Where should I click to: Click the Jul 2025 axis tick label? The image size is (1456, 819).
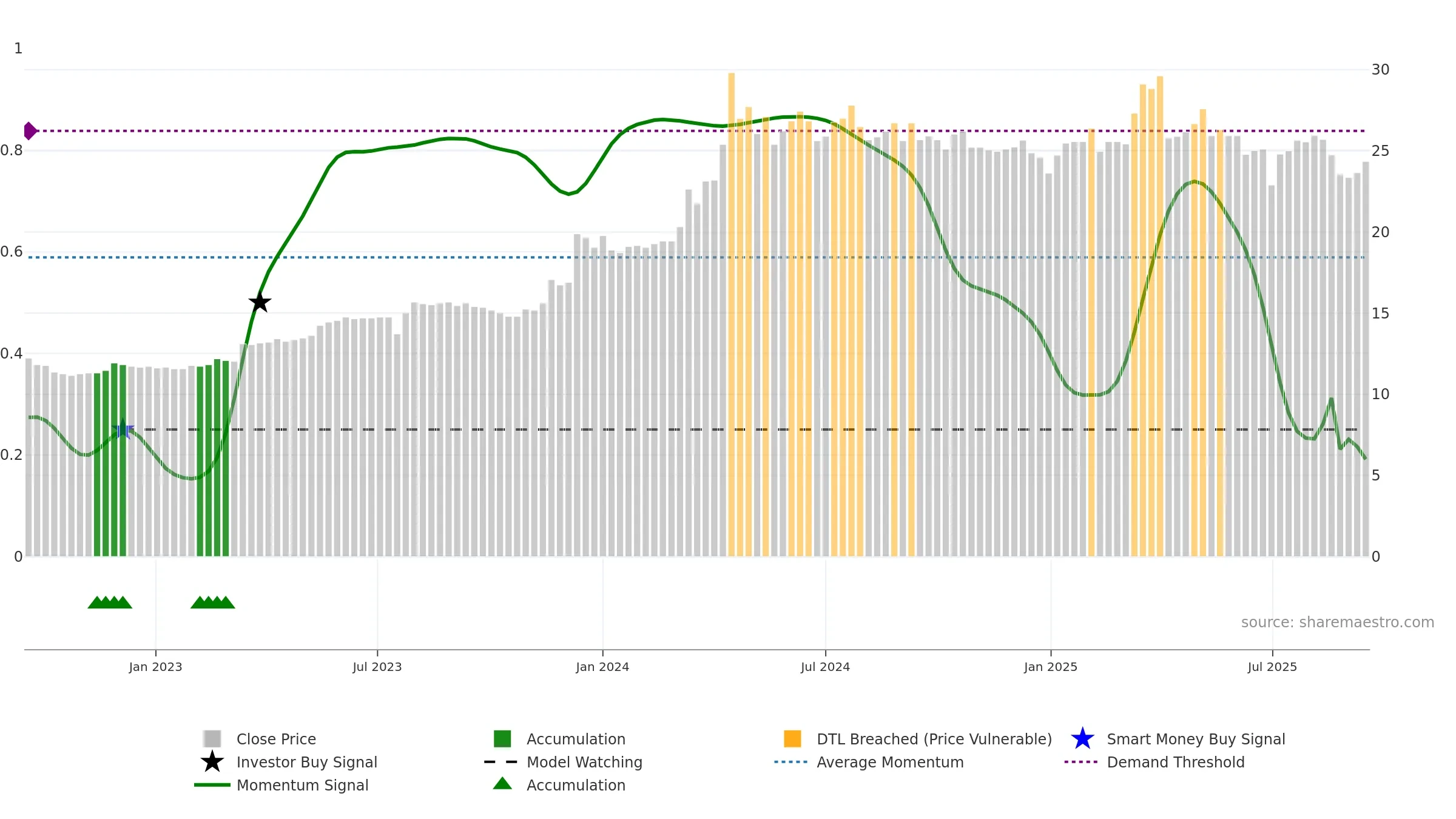pos(1272,667)
